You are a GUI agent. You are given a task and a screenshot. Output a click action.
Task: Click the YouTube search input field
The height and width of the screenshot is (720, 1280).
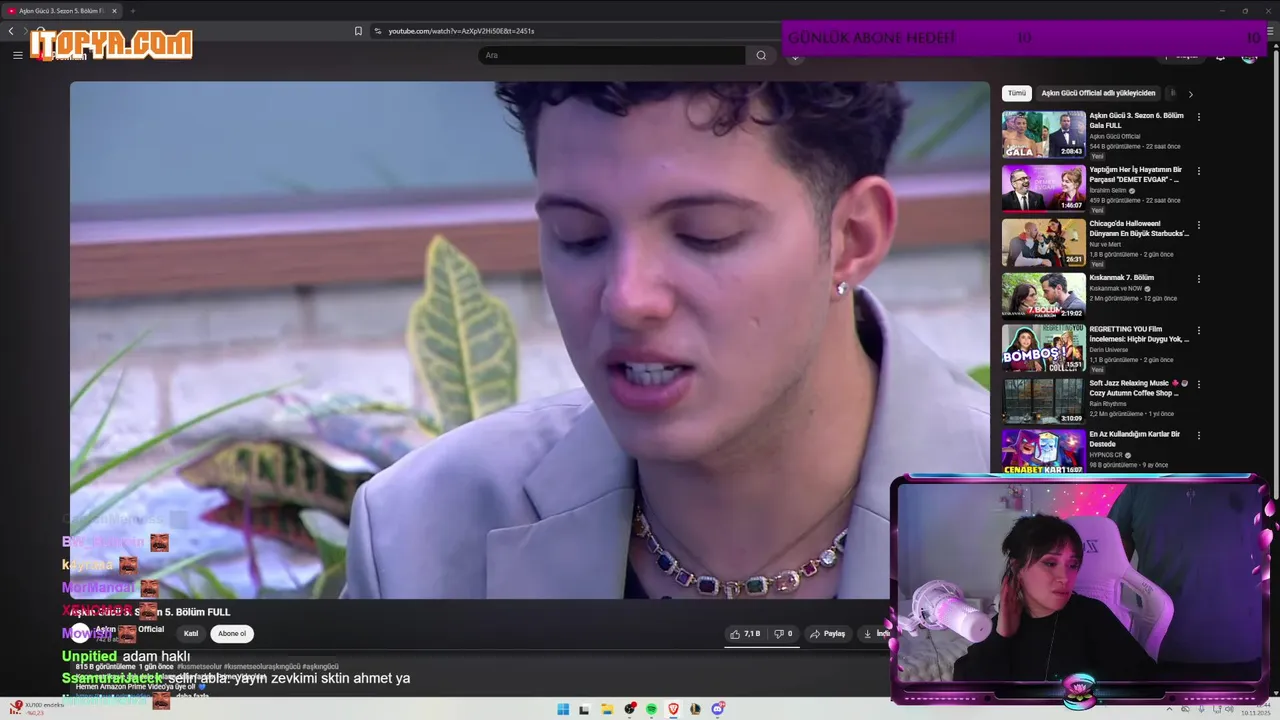tap(611, 55)
